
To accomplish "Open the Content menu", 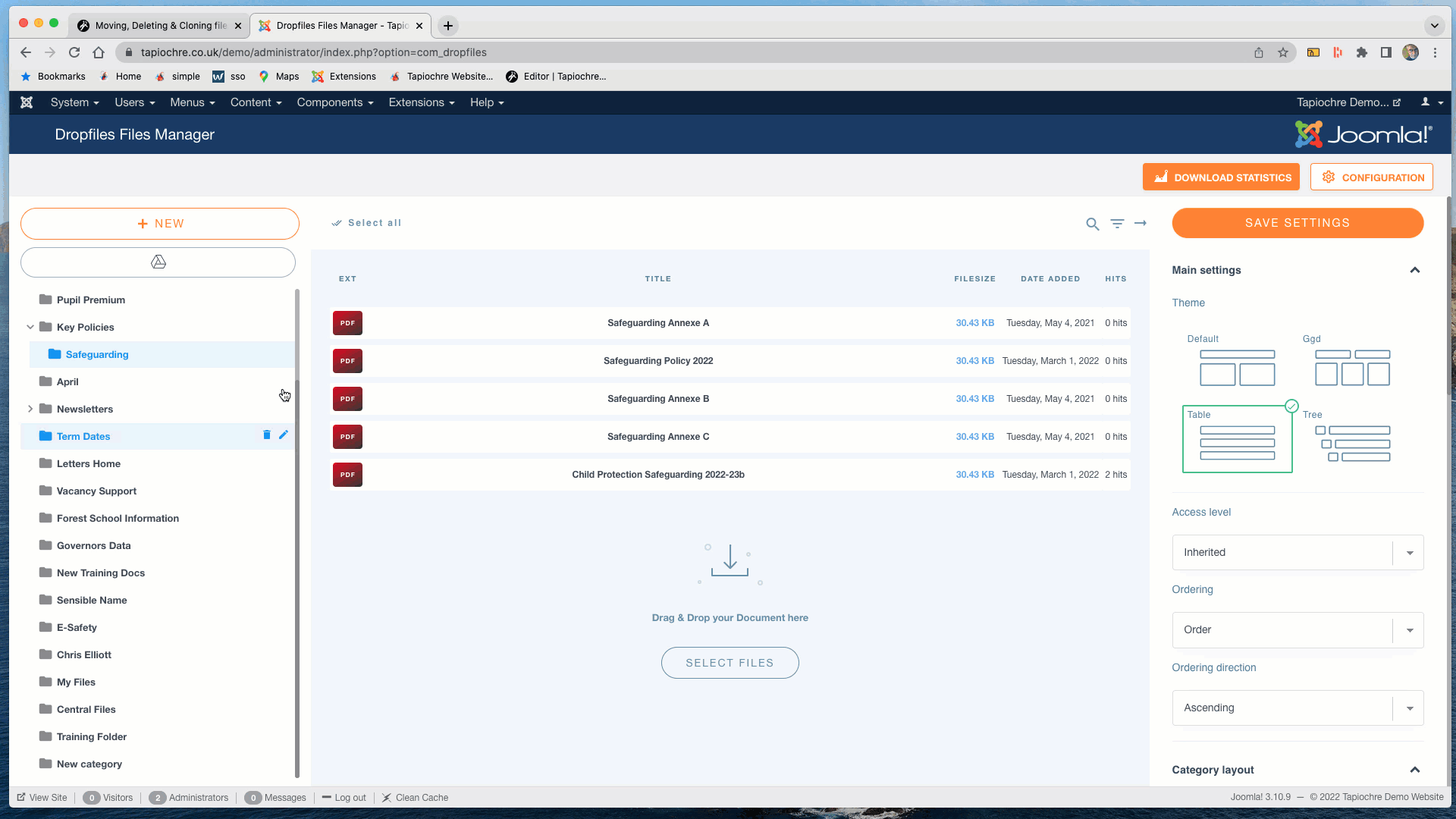I will [256, 102].
